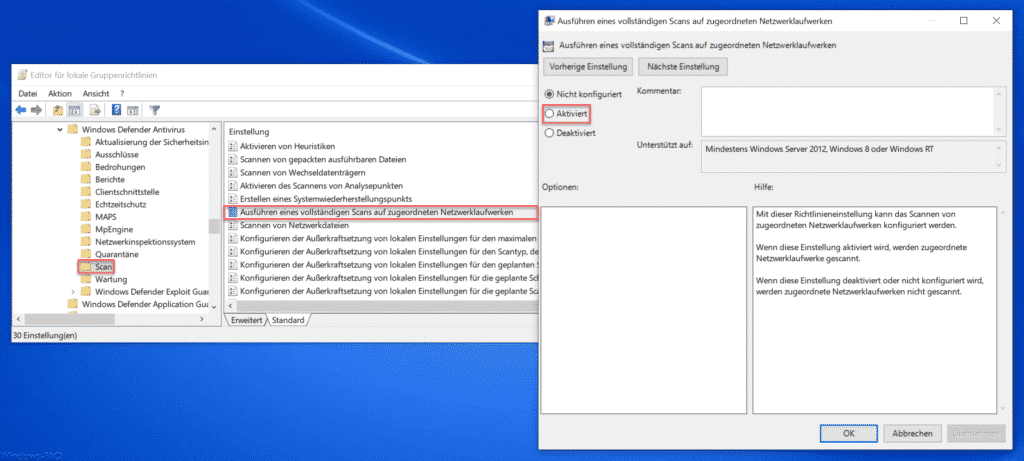
Task: Click the OK button
Action: tap(848, 433)
